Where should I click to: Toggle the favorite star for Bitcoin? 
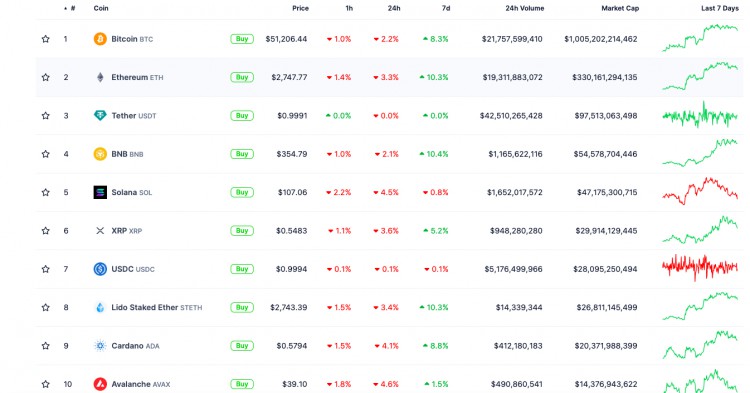45,39
